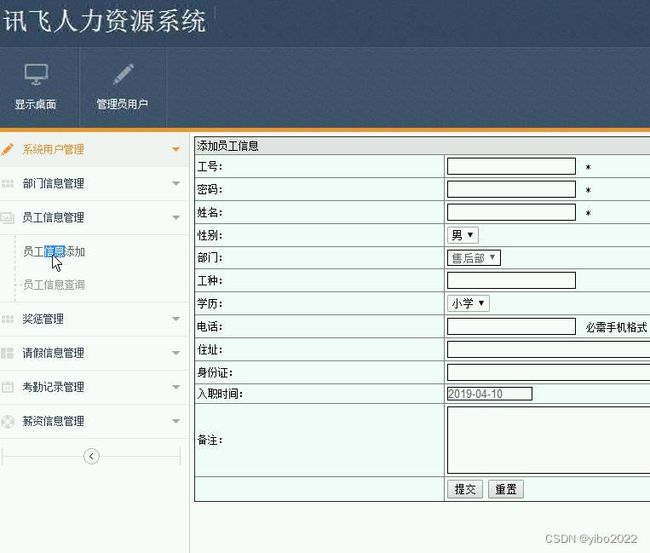Expand the 部门信息管理 arrow
Image resolution: width=650 pixels, height=553 pixels.
point(176,183)
